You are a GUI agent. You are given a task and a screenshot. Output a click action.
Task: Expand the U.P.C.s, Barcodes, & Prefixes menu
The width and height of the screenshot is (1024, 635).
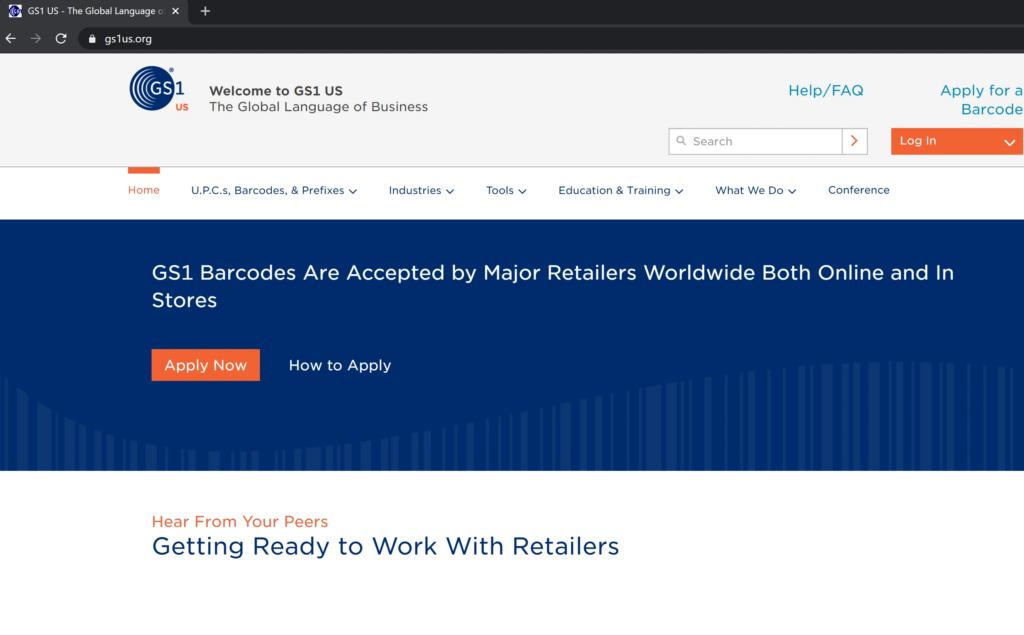tap(274, 190)
